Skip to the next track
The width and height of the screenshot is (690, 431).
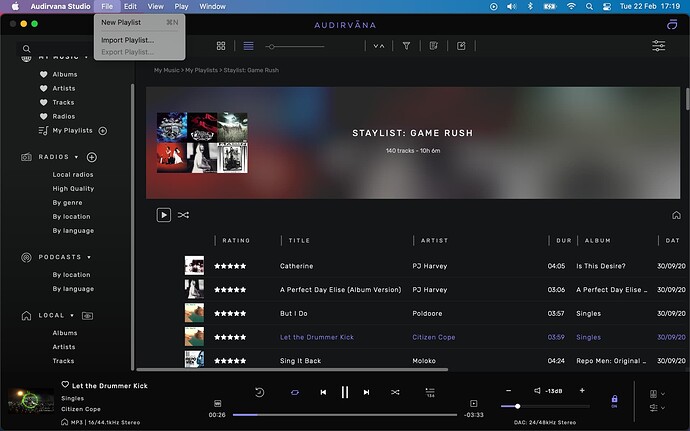point(366,392)
